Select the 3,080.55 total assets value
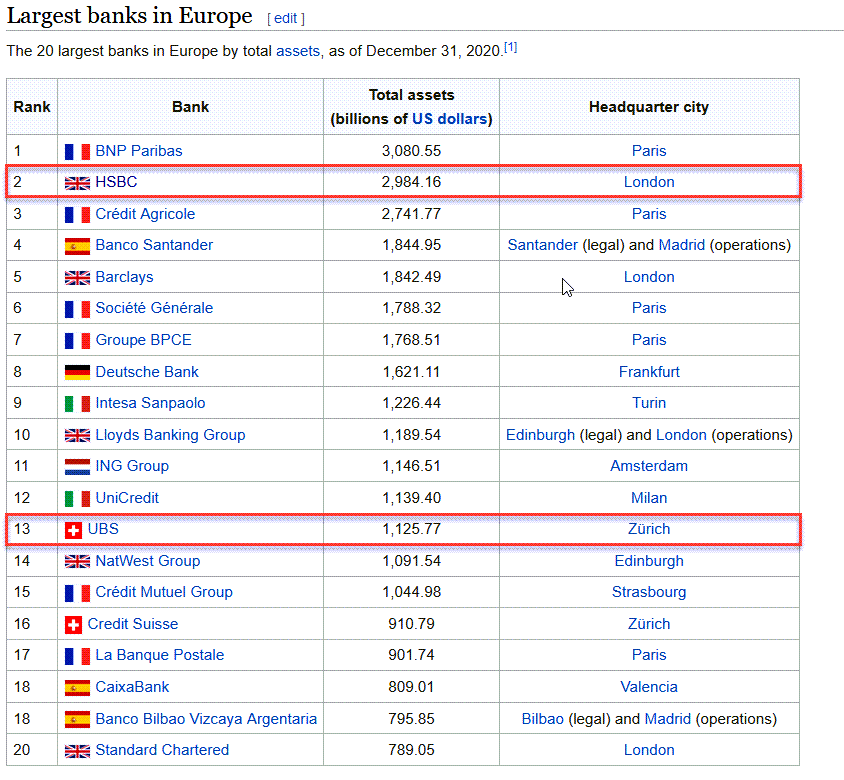Viewport: 844px width, 780px height. click(x=412, y=151)
